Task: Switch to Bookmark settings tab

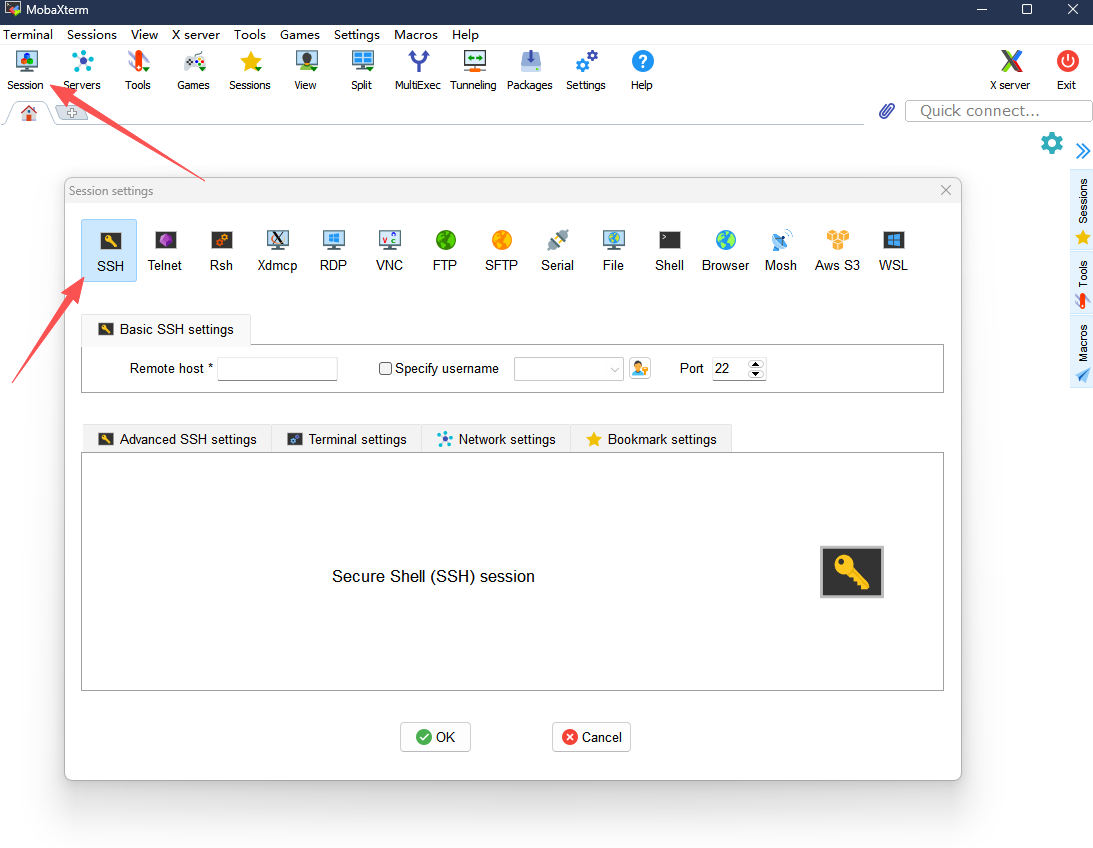Action: point(652,439)
